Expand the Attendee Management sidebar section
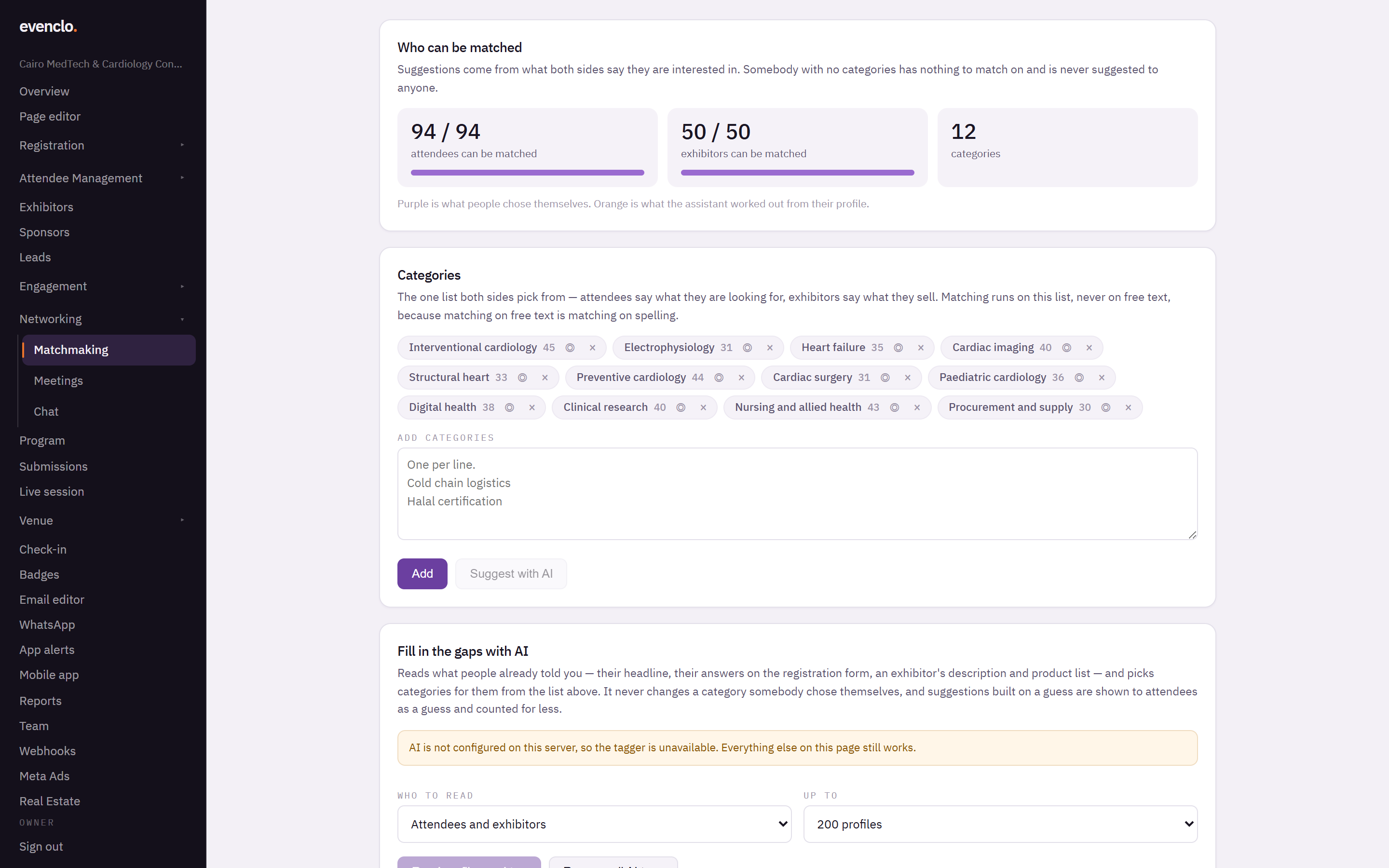 coord(103,178)
